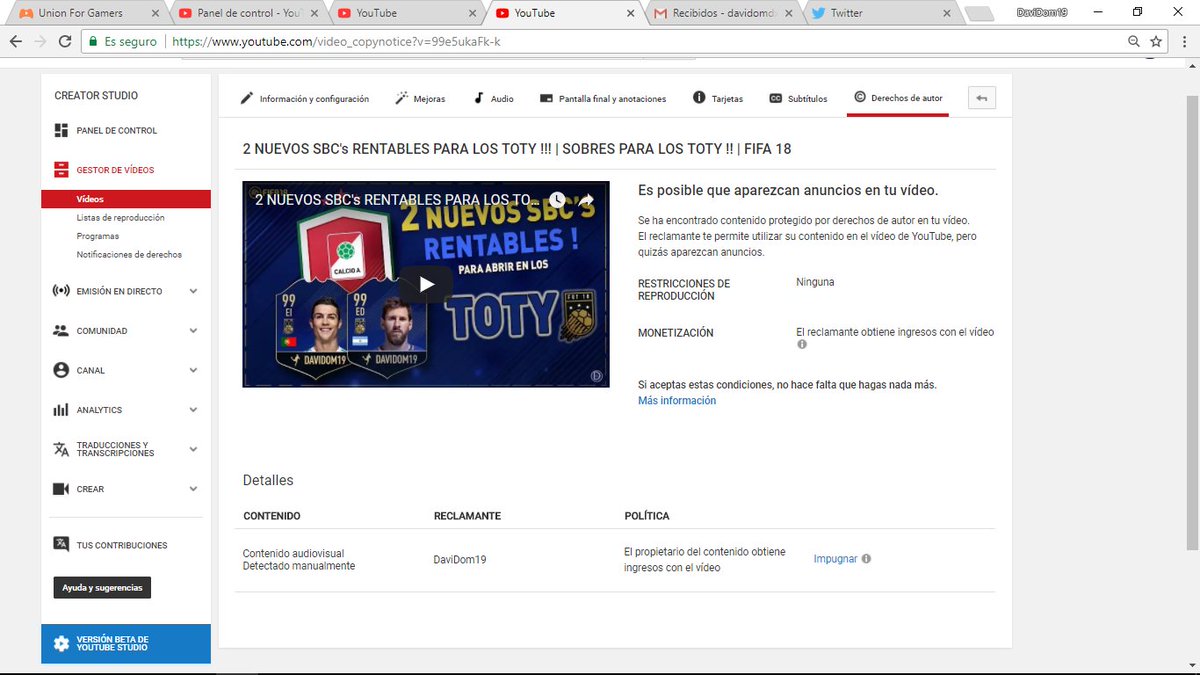Select Vídeos in the sidebar
Image resolution: width=1200 pixels, height=675 pixels.
point(126,199)
